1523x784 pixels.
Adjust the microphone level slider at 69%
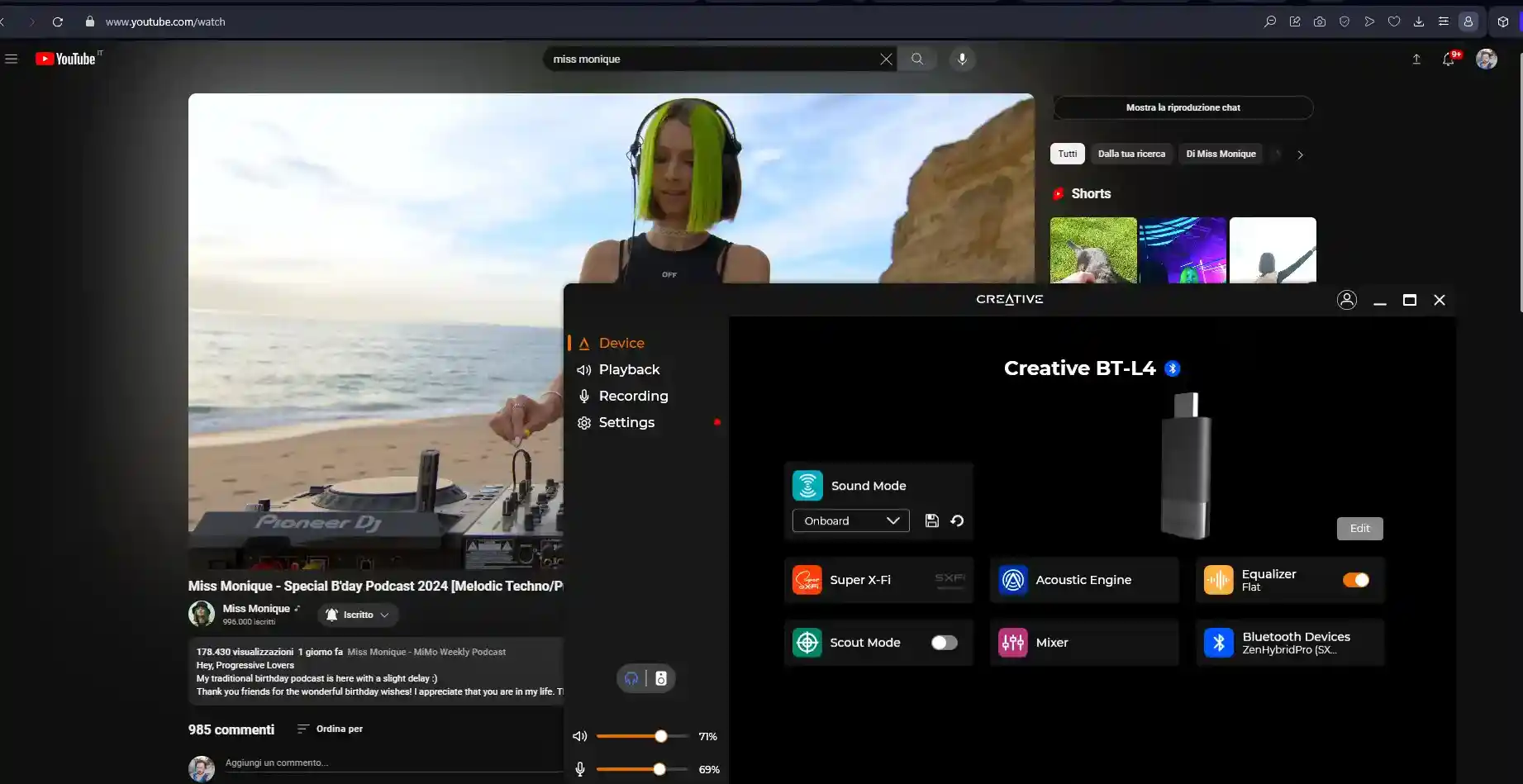[642, 769]
